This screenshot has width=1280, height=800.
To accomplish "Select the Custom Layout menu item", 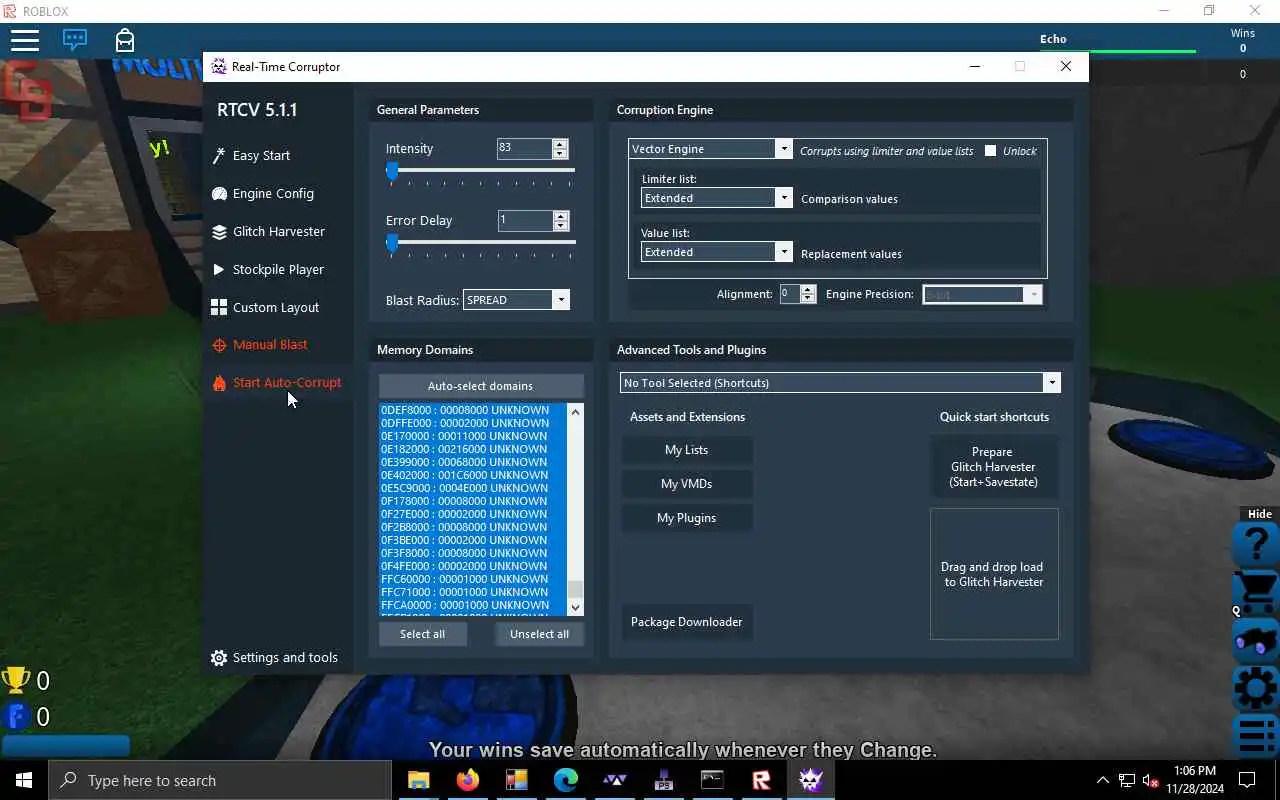I will [x=276, y=308].
